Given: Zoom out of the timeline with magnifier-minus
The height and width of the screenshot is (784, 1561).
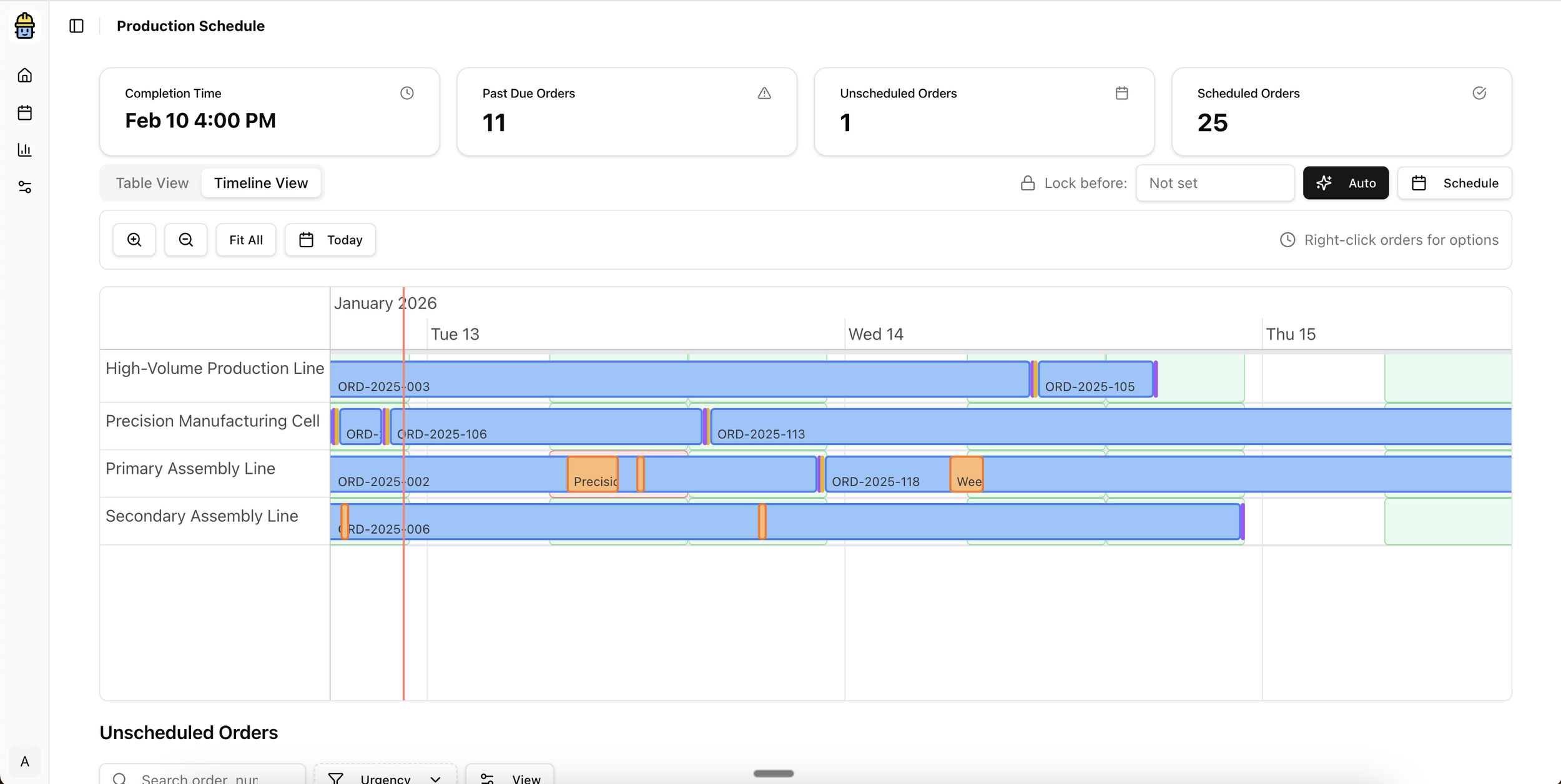Looking at the screenshot, I should [185, 239].
